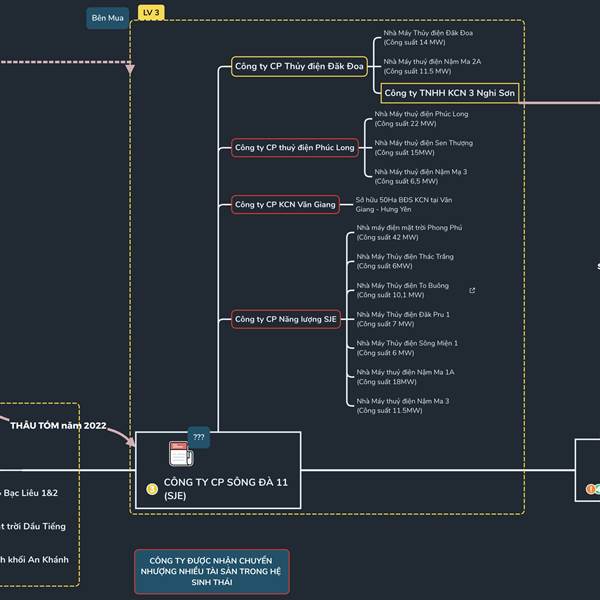Click the '???' label on SJE node
600x600 pixels.
(199, 437)
